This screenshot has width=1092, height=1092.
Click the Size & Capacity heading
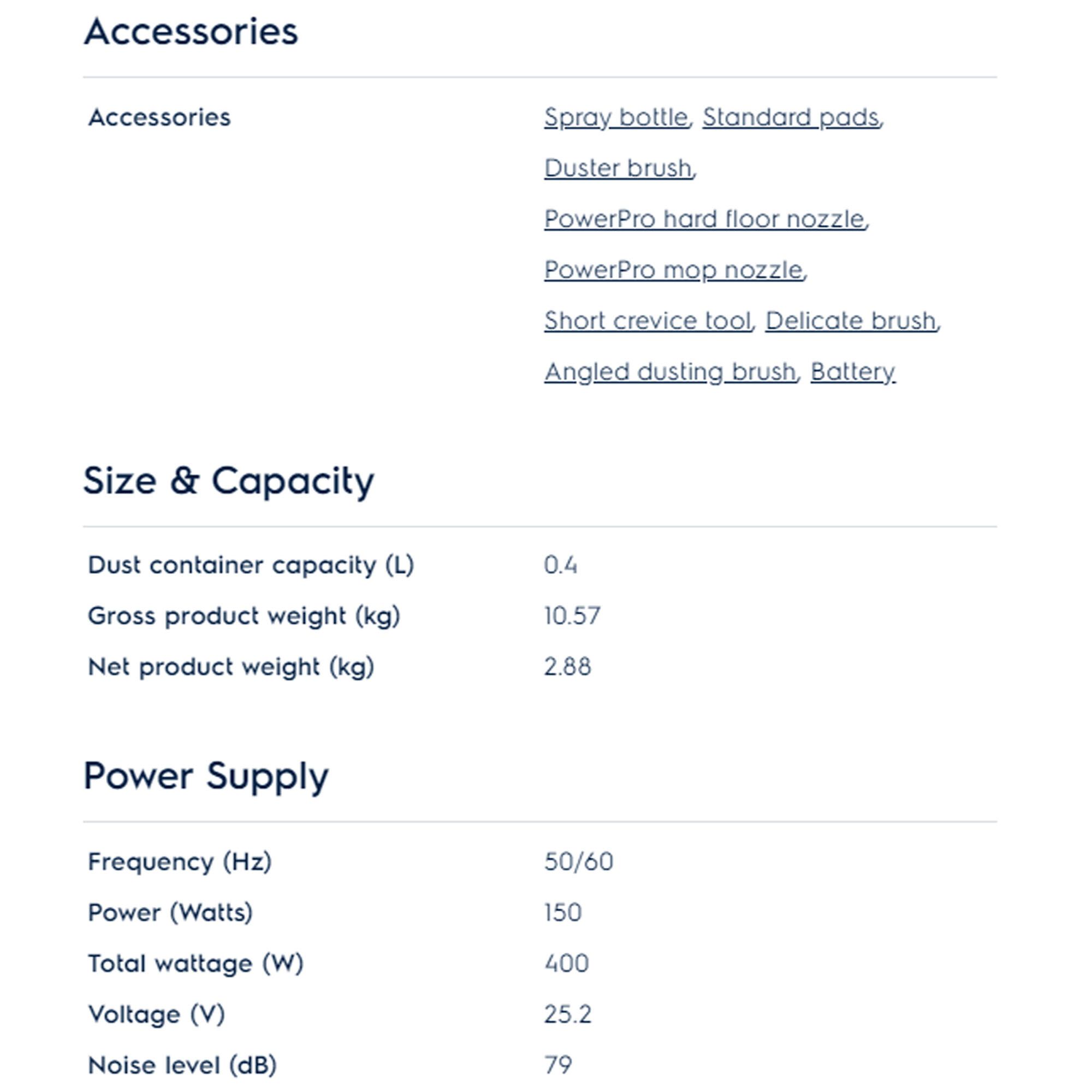pos(228,481)
